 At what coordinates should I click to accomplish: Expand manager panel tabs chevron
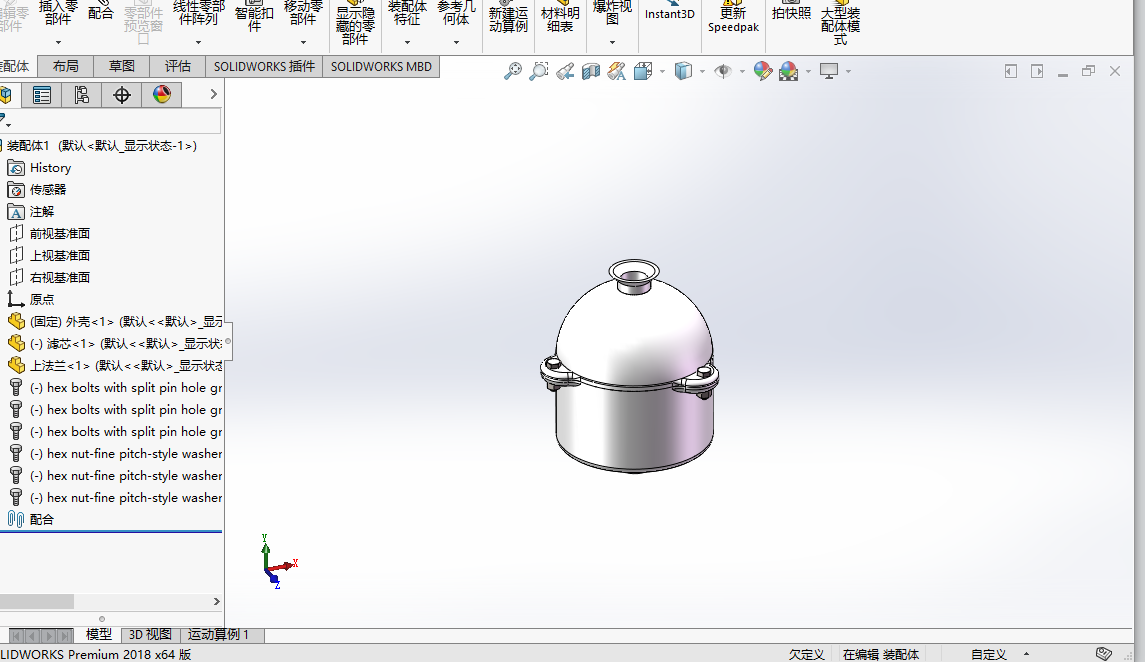[x=213, y=94]
